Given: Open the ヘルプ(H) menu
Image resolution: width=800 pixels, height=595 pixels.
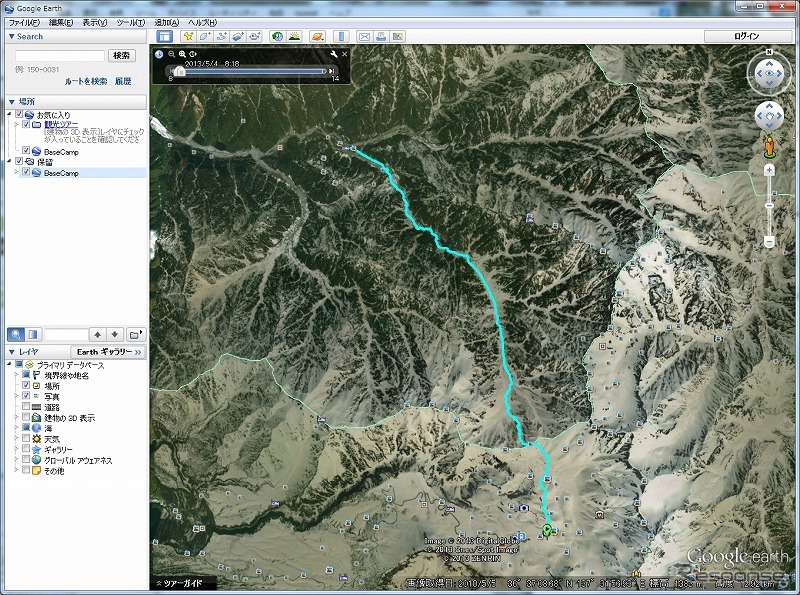Looking at the screenshot, I should pos(203,22).
